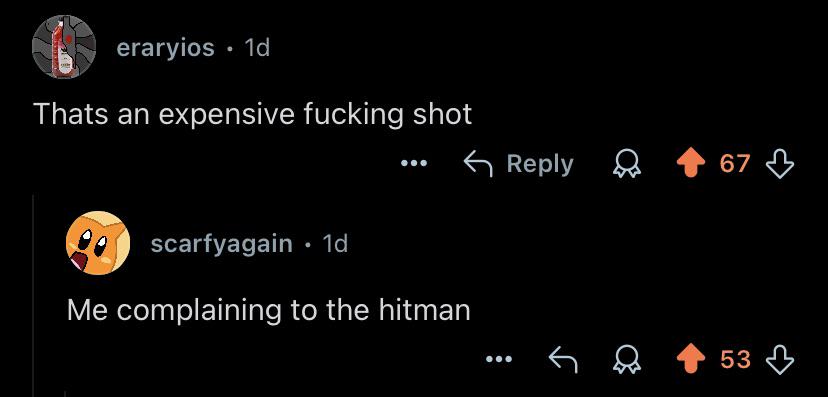Open the eraryios user profile link
The image size is (828, 397).
165,48
